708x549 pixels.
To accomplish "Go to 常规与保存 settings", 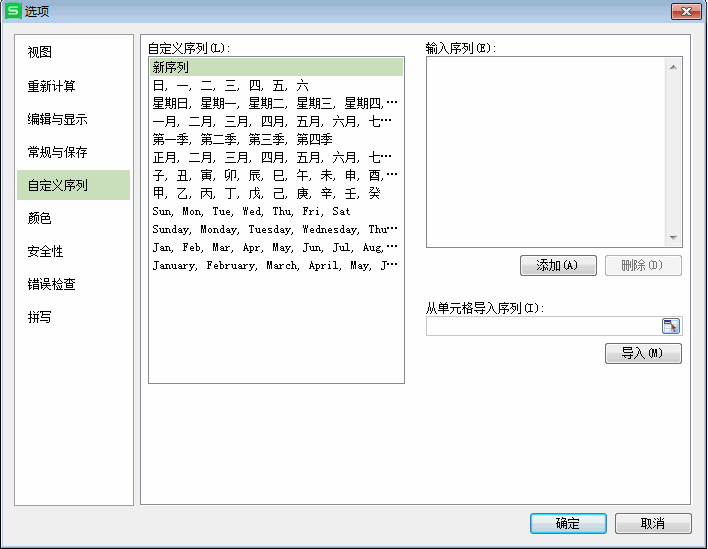I will pyautogui.click(x=74, y=152).
